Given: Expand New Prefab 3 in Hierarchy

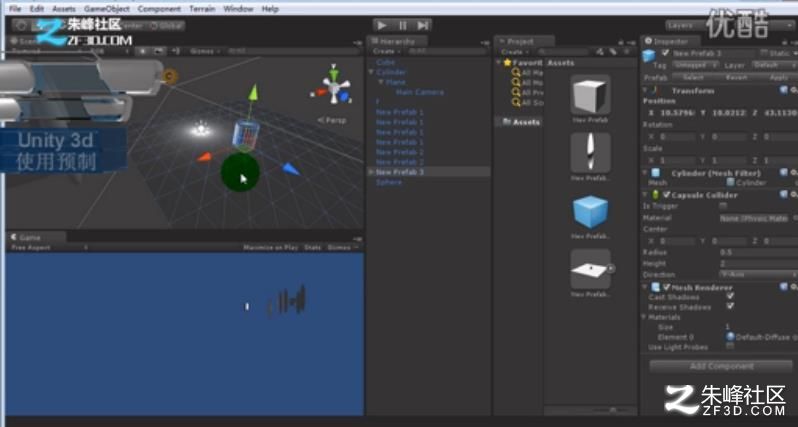Looking at the screenshot, I should coord(371,172).
